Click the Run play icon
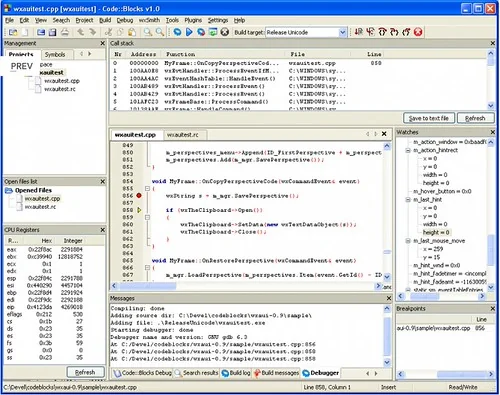This screenshot has height=395, width=500. [189, 32]
